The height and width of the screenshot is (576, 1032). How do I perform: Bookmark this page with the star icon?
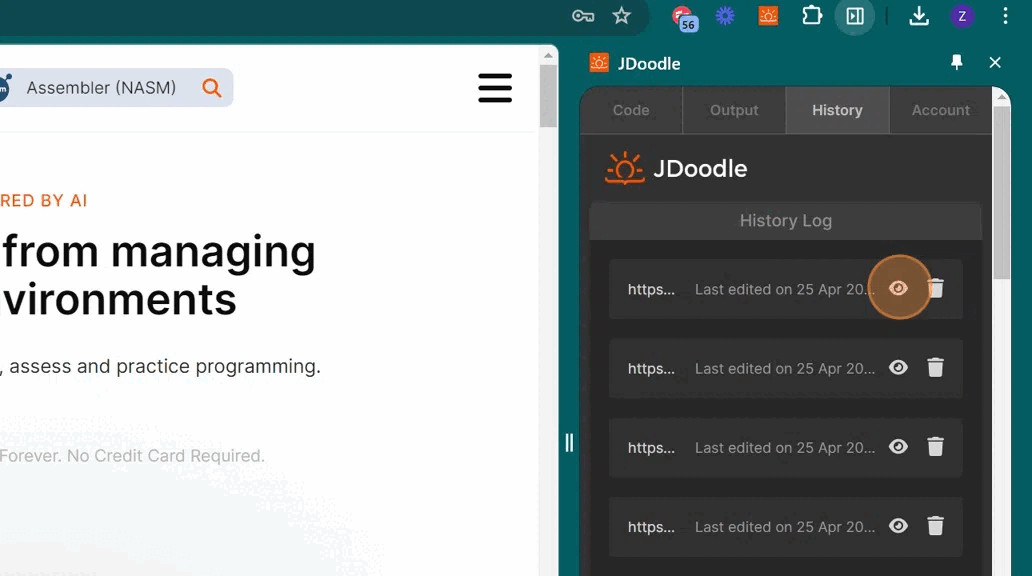[x=622, y=16]
